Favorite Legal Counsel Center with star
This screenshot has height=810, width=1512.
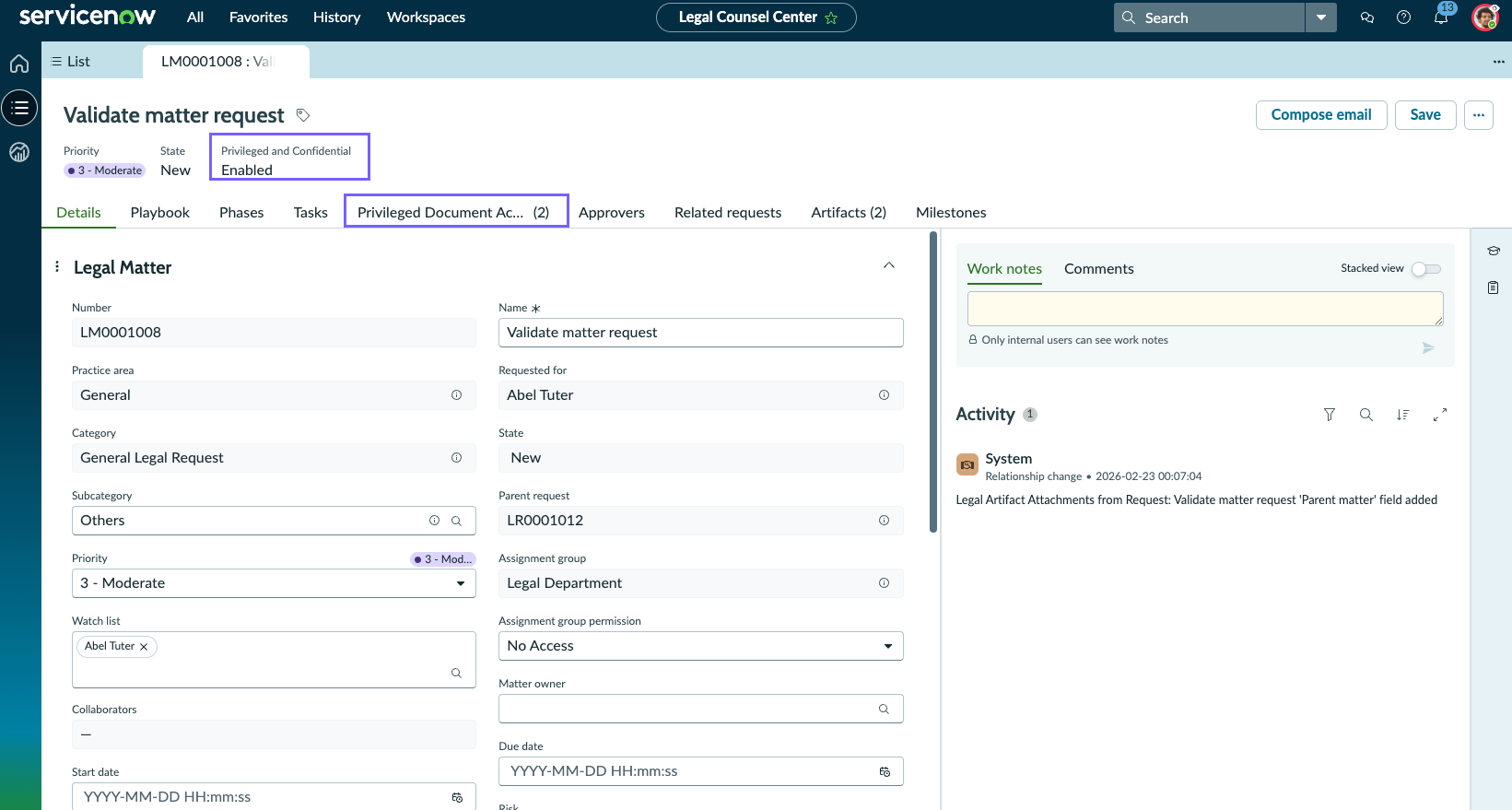pos(831,18)
